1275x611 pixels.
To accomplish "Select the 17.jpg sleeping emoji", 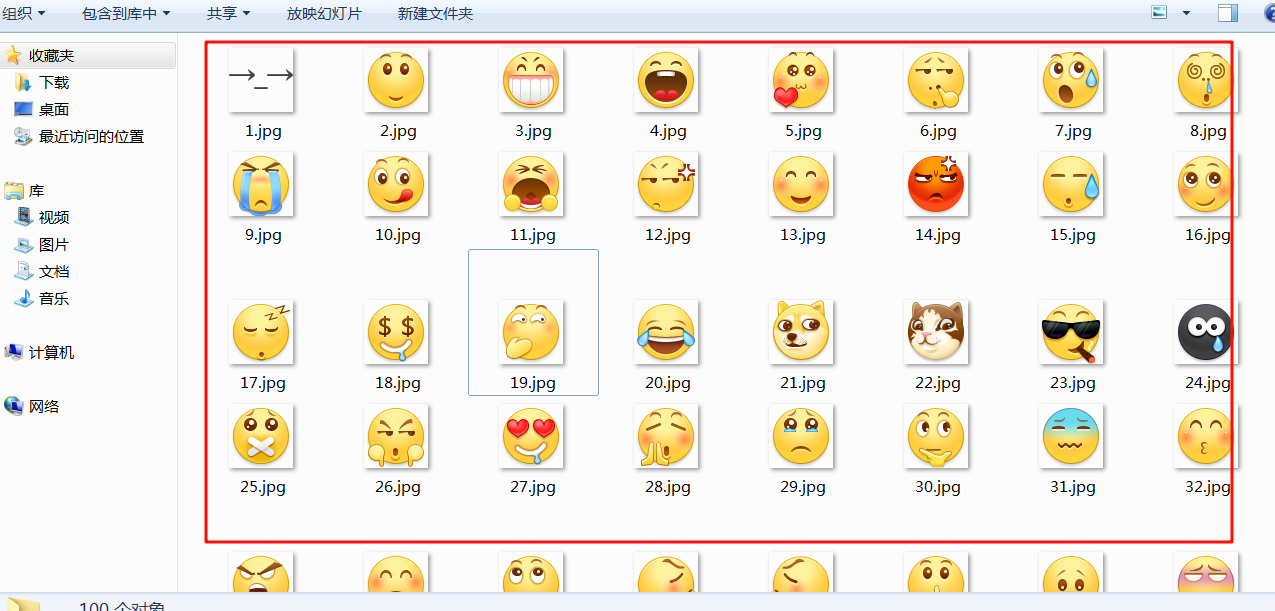I will 261,332.
